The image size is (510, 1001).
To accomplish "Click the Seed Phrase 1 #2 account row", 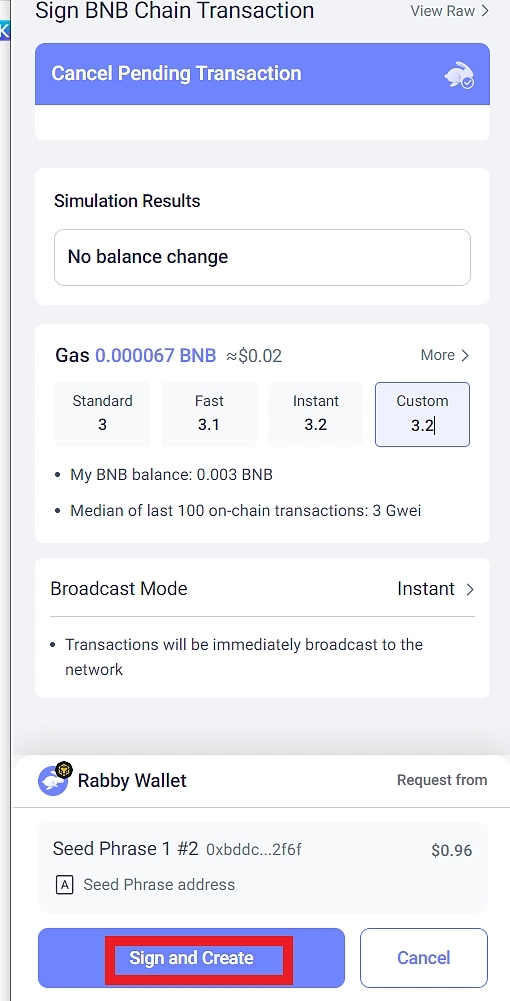I will click(262, 867).
